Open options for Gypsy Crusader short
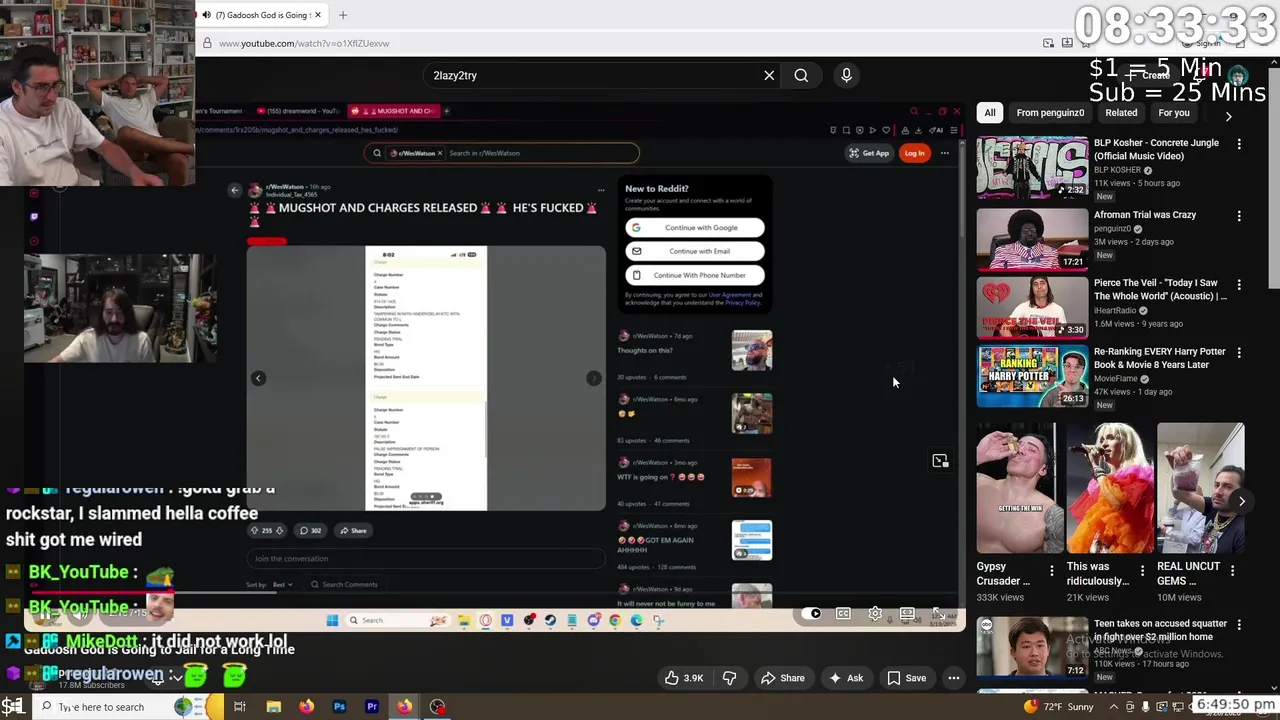The image size is (1280, 720). coord(1051,570)
